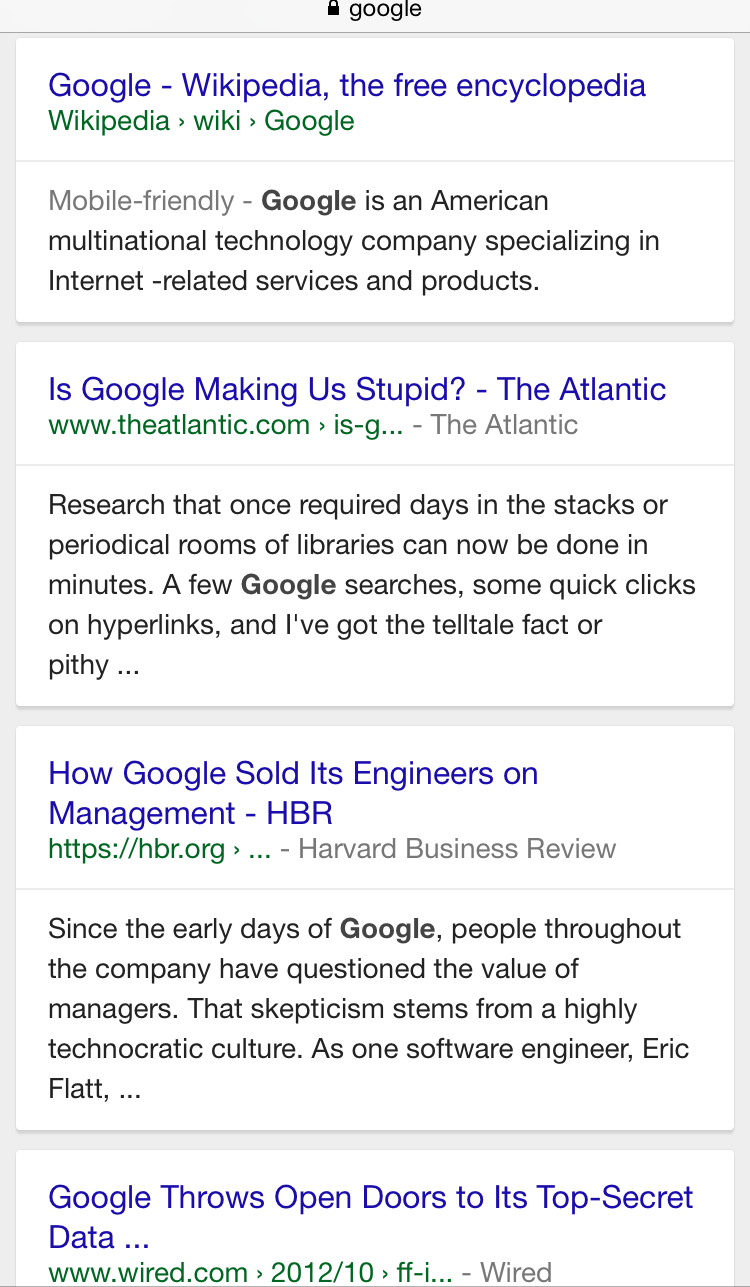Open Google Throws Open Doors to Top-Secret Data
This screenshot has height=1287, width=750.
pyautogui.click(x=370, y=1197)
